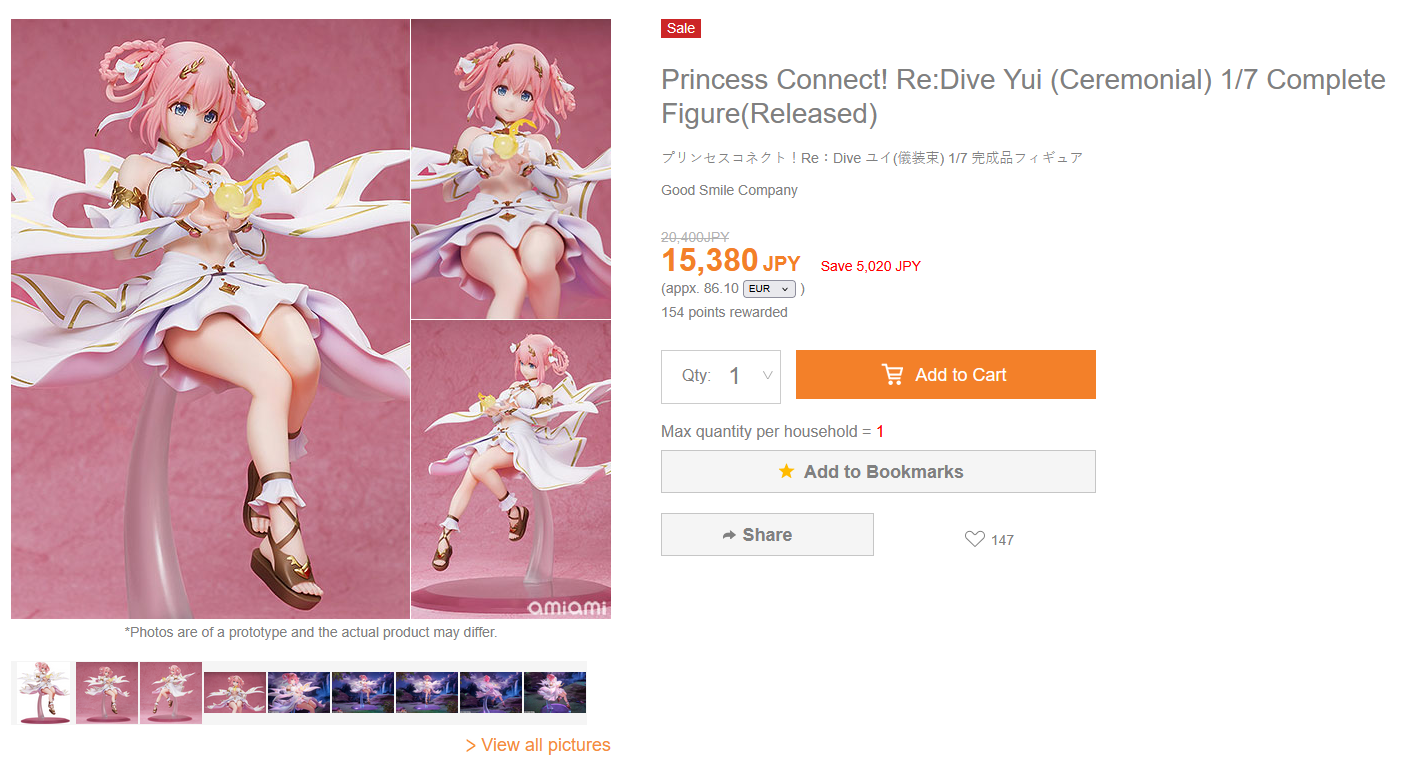Select the last thumbnail in the gallery strip
Screen dimensions: 1401x763
click(x=555, y=692)
